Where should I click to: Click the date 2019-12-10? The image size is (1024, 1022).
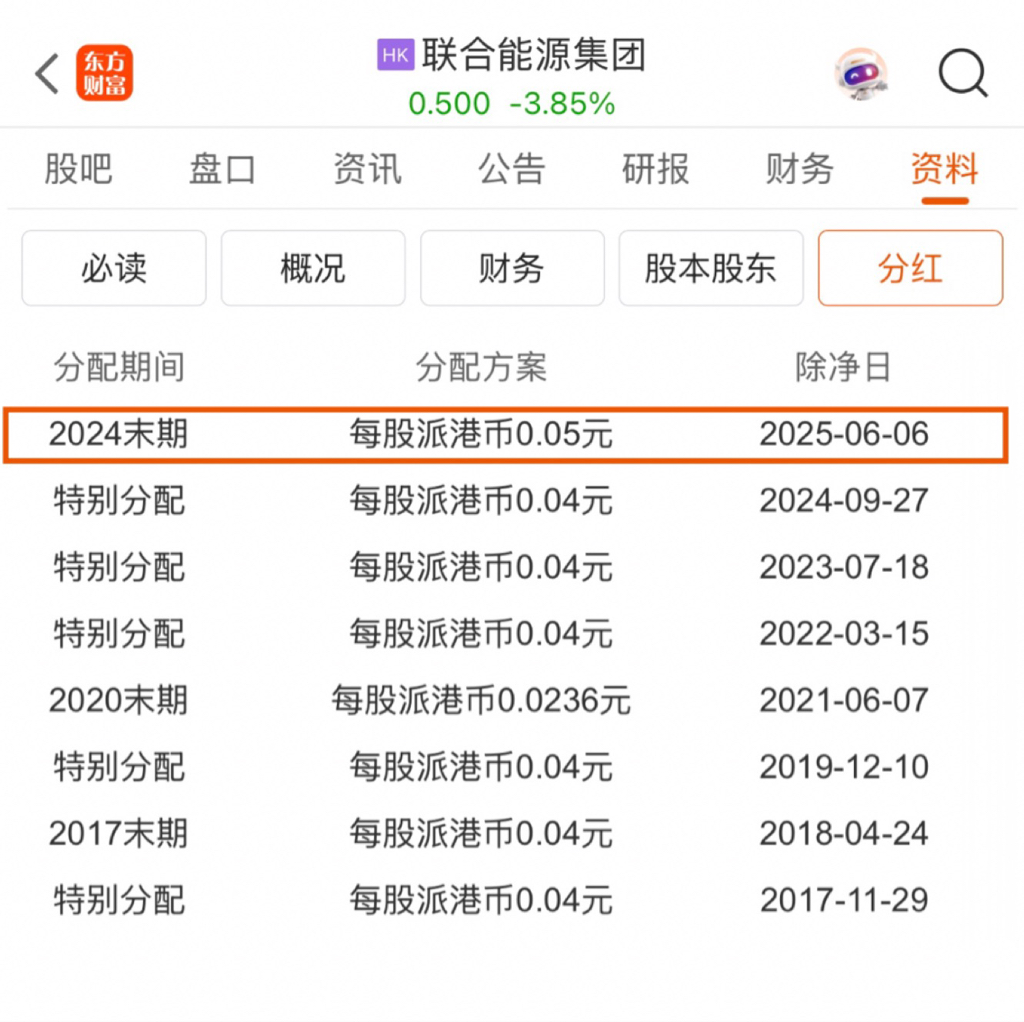(844, 767)
